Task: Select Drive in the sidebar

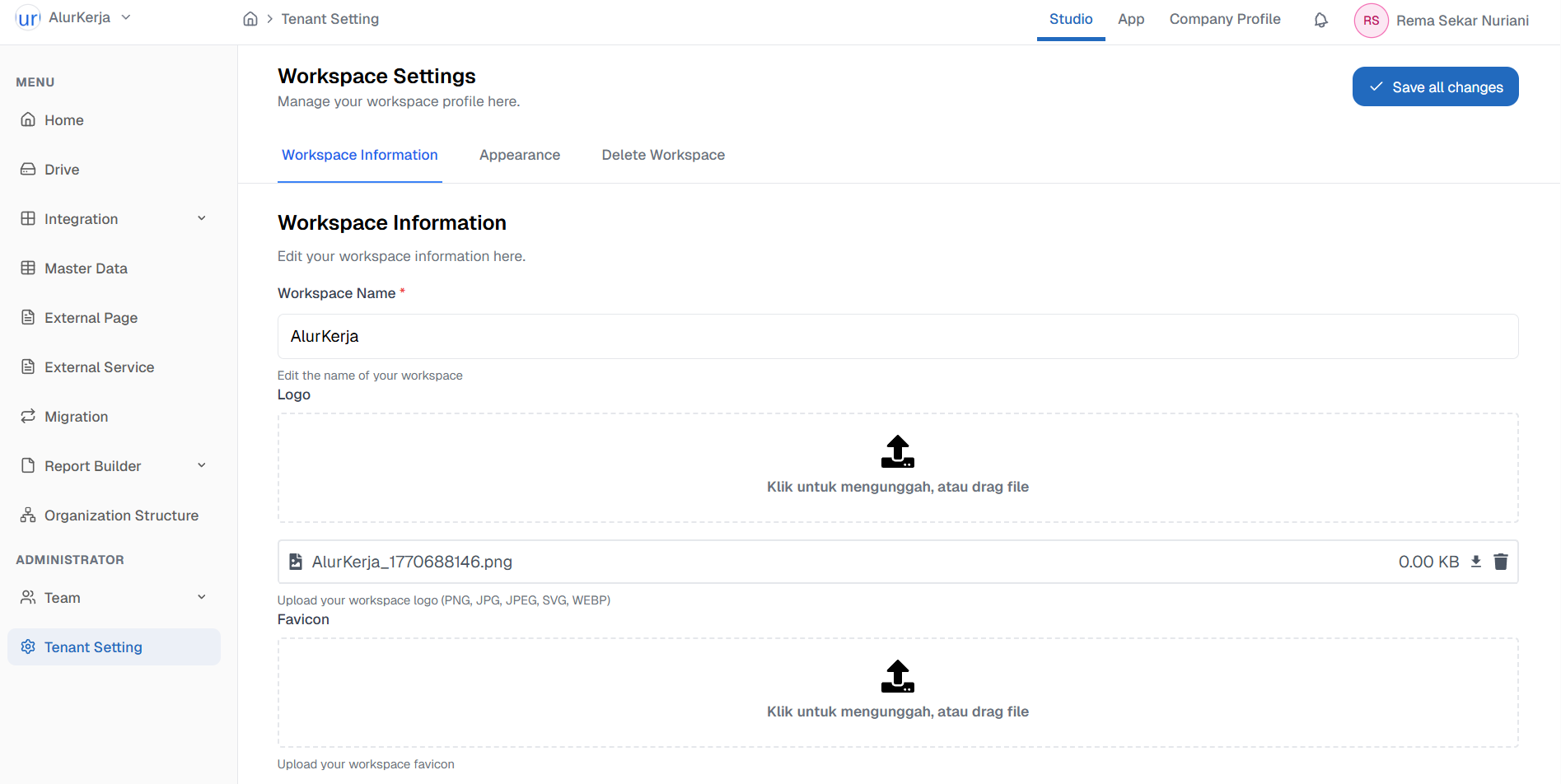Action: pos(62,169)
